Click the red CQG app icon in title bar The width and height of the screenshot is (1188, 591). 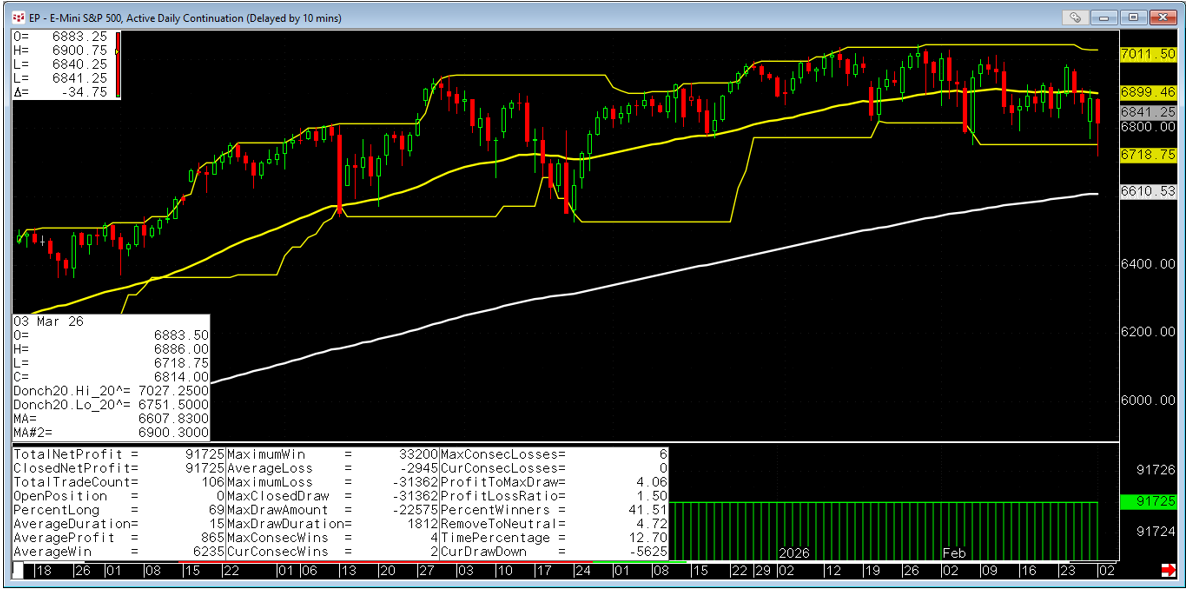(18, 17)
